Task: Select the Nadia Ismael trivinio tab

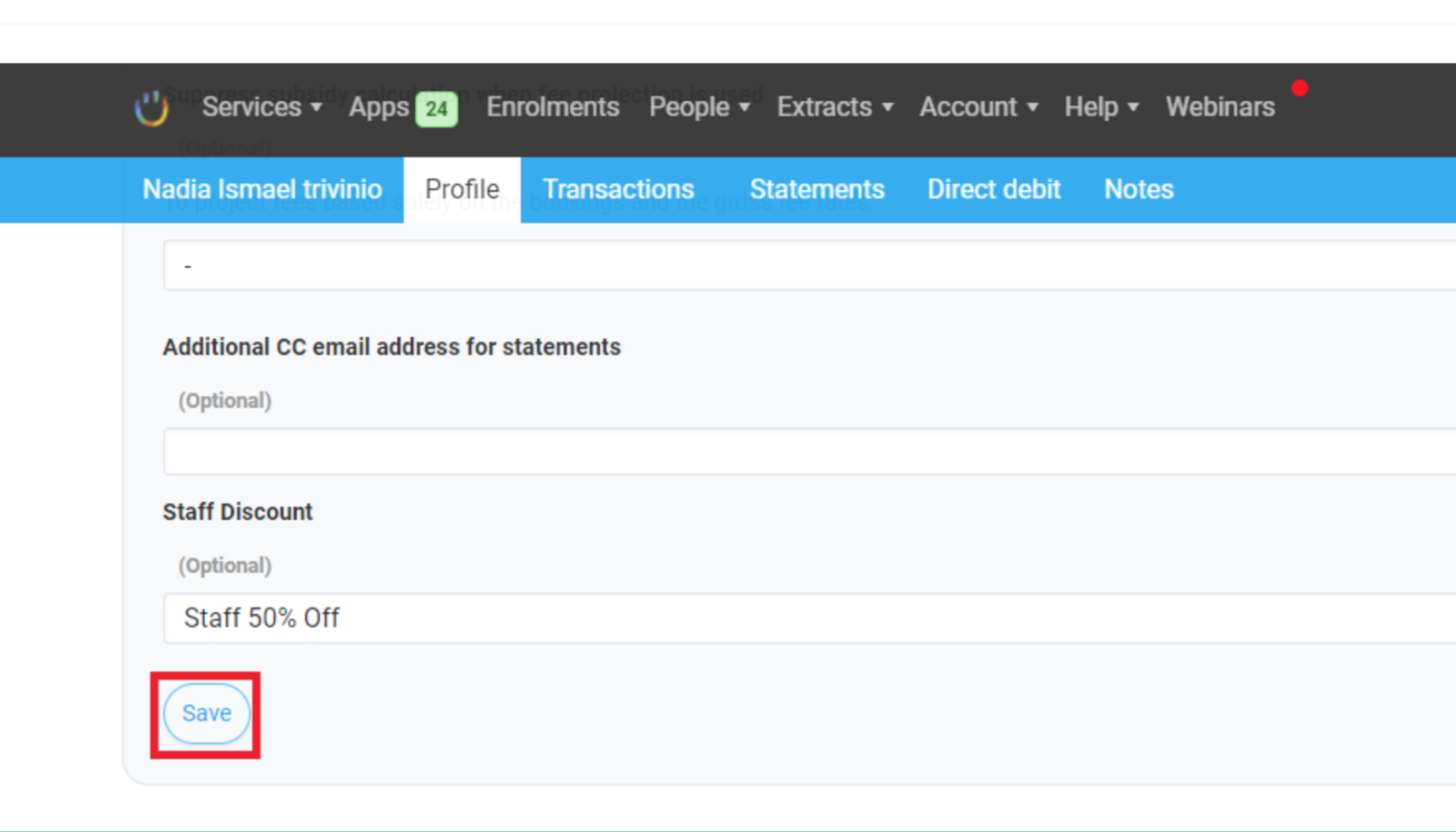Action: coord(262,189)
